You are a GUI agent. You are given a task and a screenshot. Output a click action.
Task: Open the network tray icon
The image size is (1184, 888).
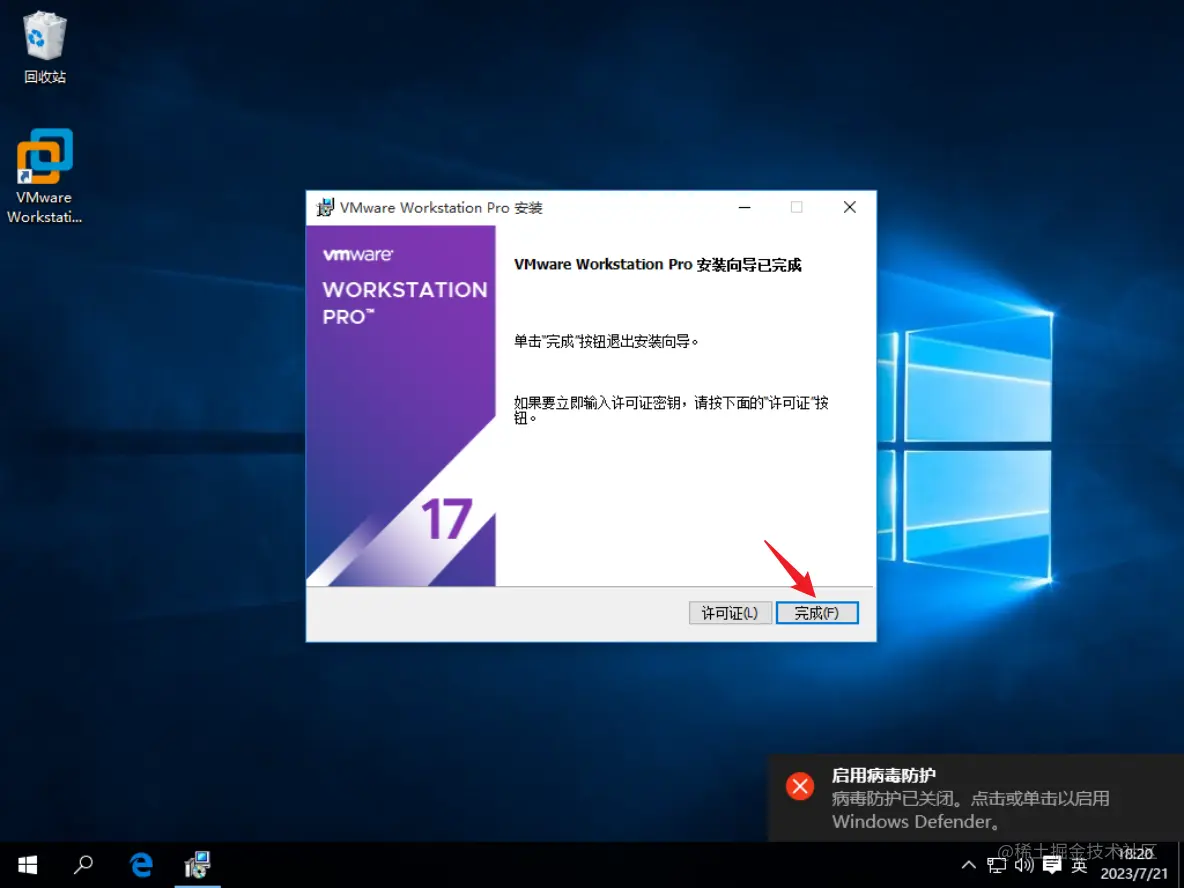[x=997, y=865]
